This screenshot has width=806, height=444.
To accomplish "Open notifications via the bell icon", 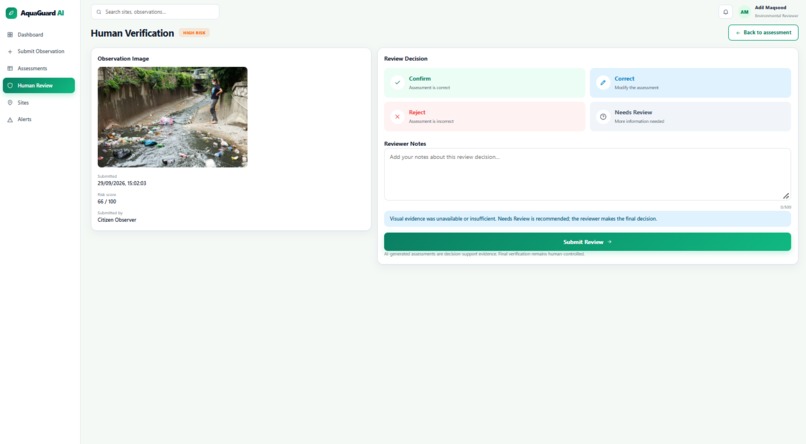I will pos(725,12).
